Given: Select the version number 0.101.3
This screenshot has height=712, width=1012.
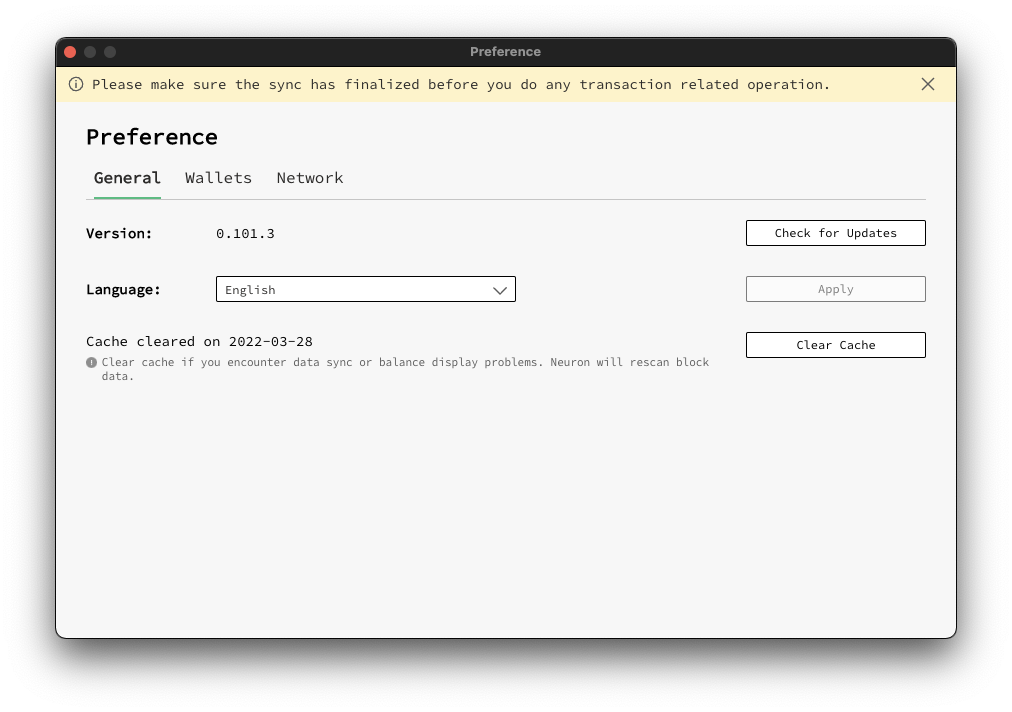Looking at the screenshot, I should [x=245, y=234].
